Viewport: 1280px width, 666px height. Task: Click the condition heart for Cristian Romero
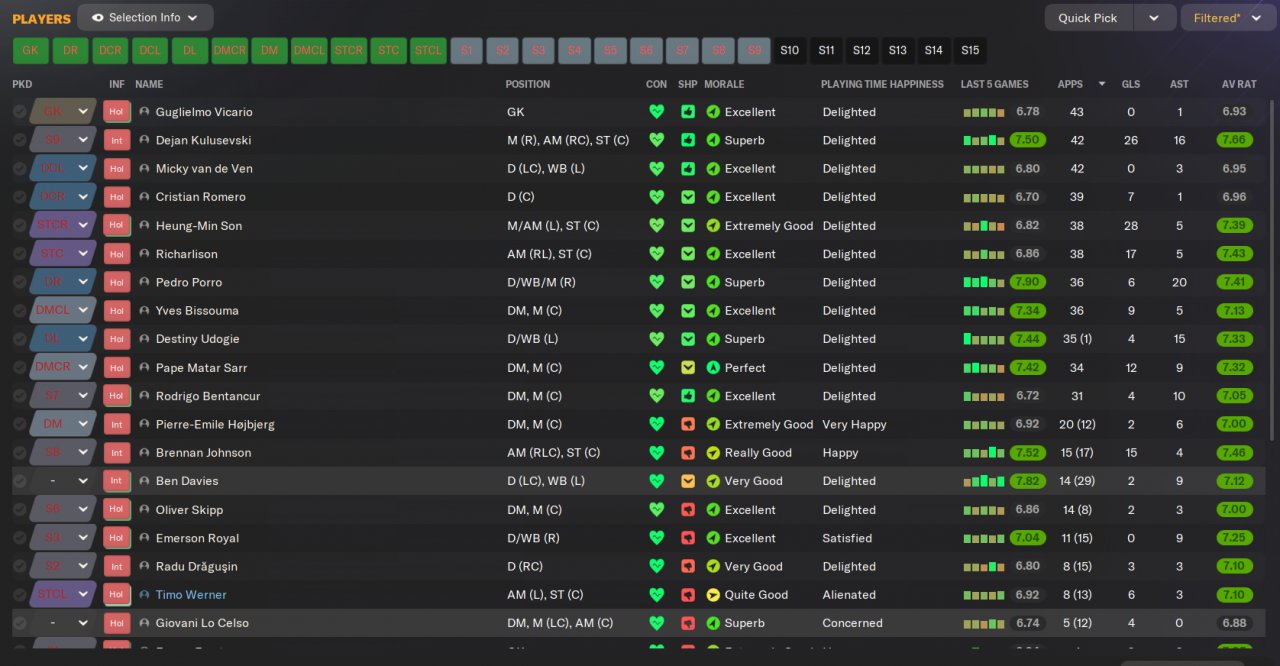coord(656,197)
